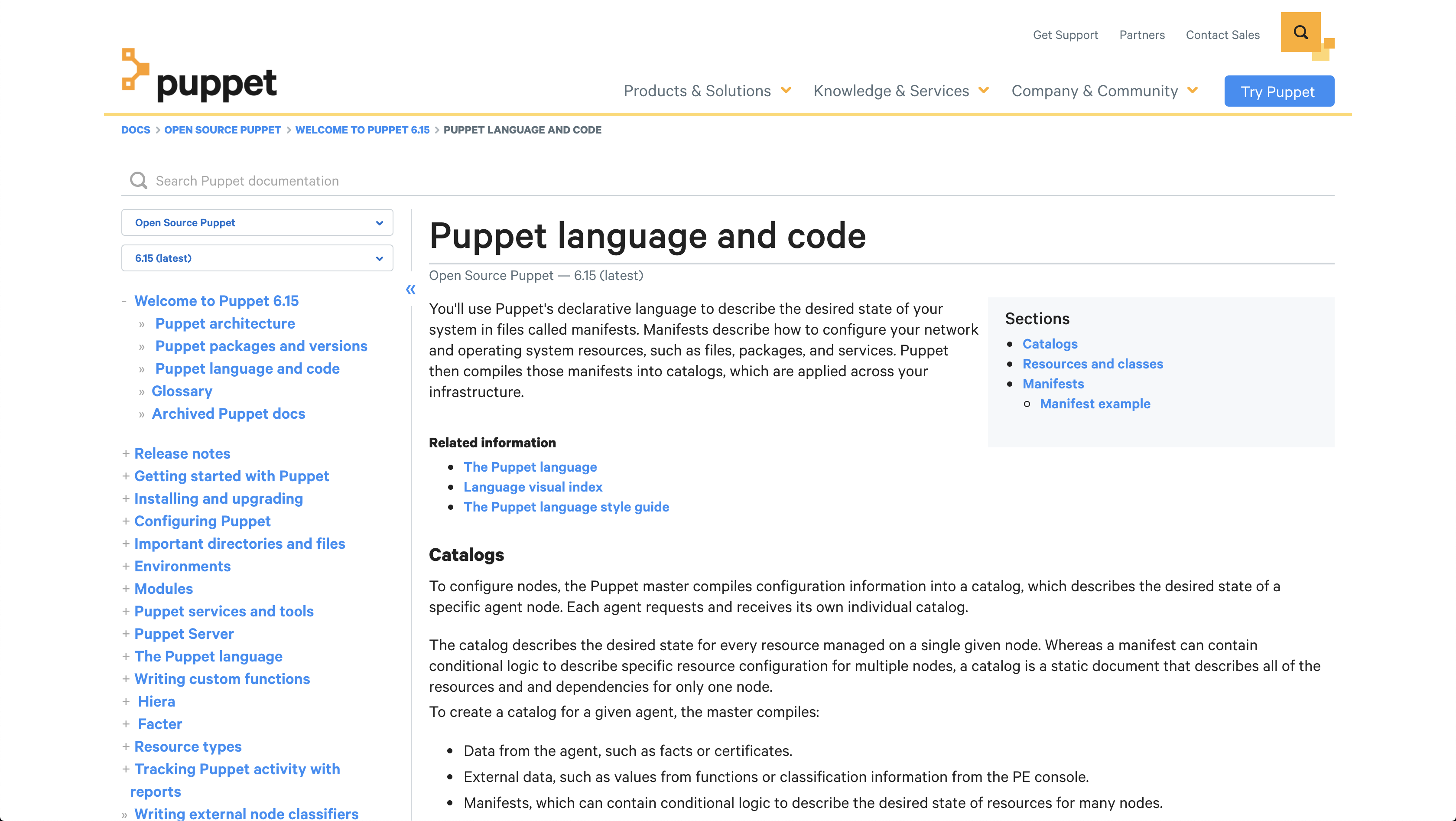Expand Release notes tree node
The height and width of the screenshot is (821, 1456).
pos(126,453)
